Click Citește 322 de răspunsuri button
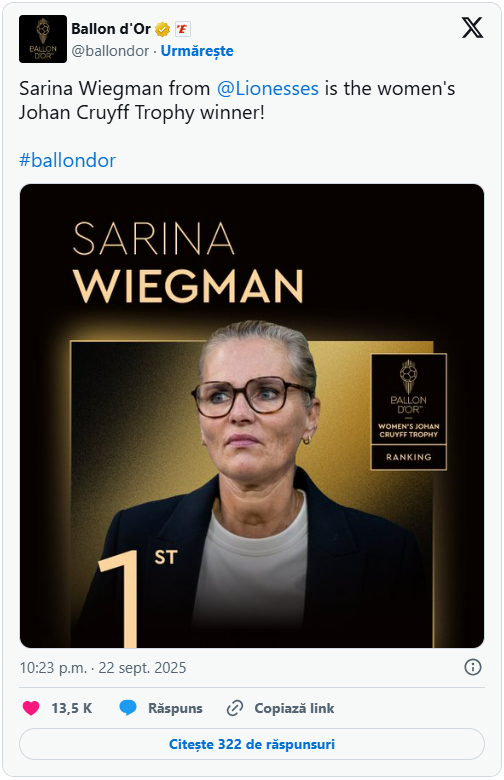 tap(252, 744)
